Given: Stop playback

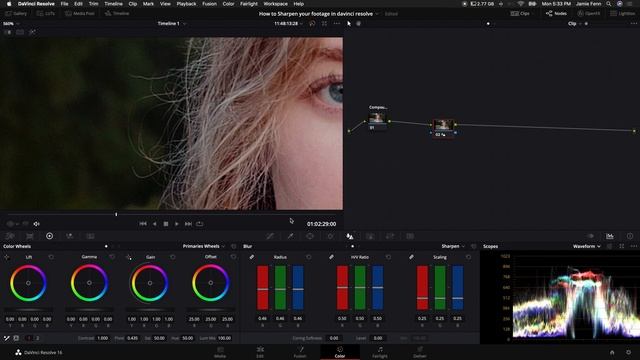Looking at the screenshot, I should click(166, 224).
